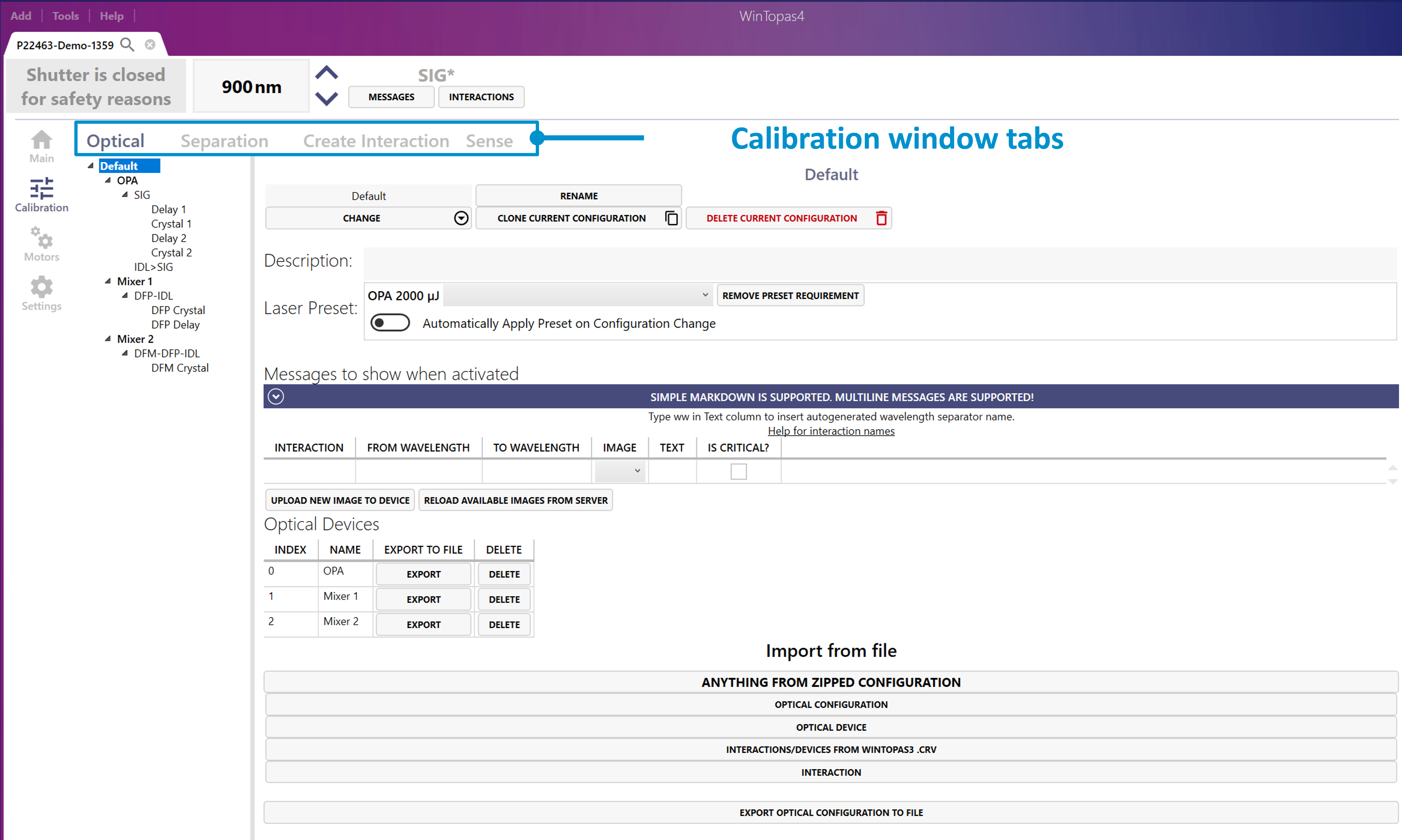Increase wavelength using the up chevron
1402x840 pixels.
(327, 73)
